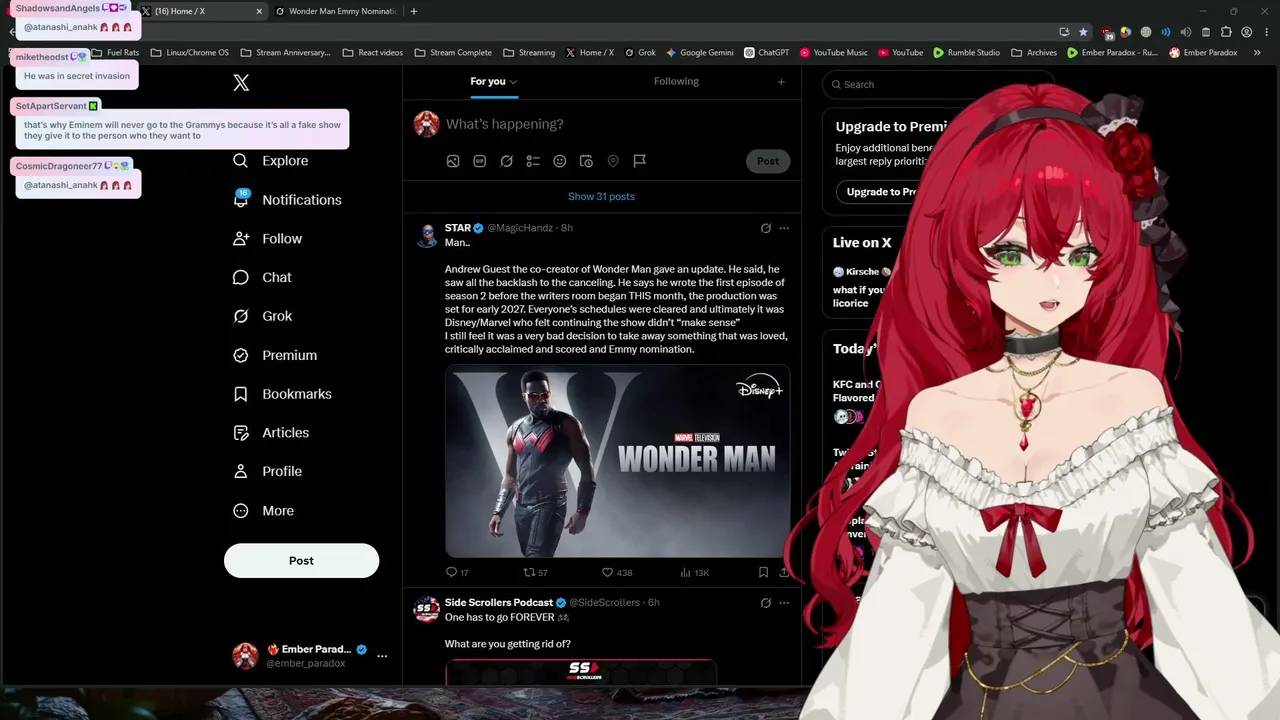Add a new timeline tab with plus
The width and height of the screenshot is (1280, 720).
(781, 82)
